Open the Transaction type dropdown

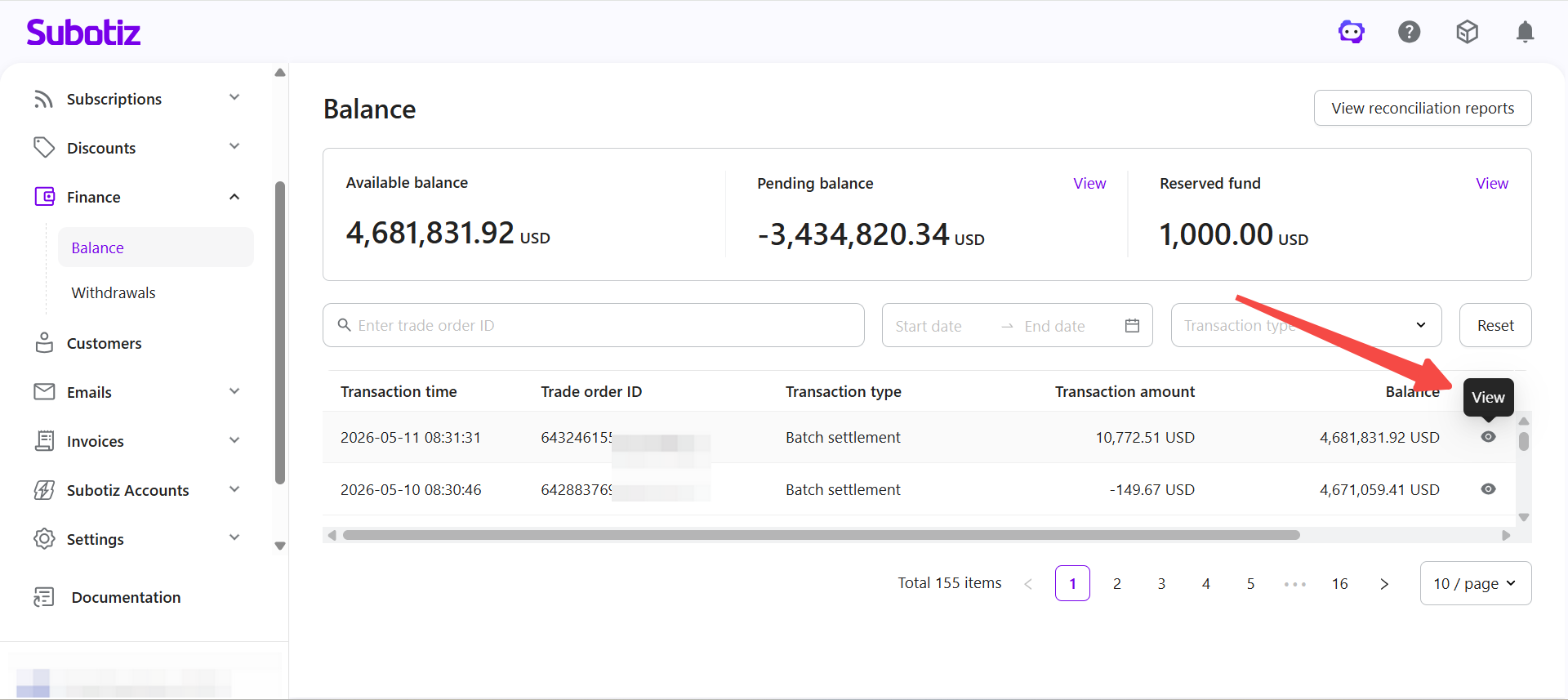[1306, 325]
